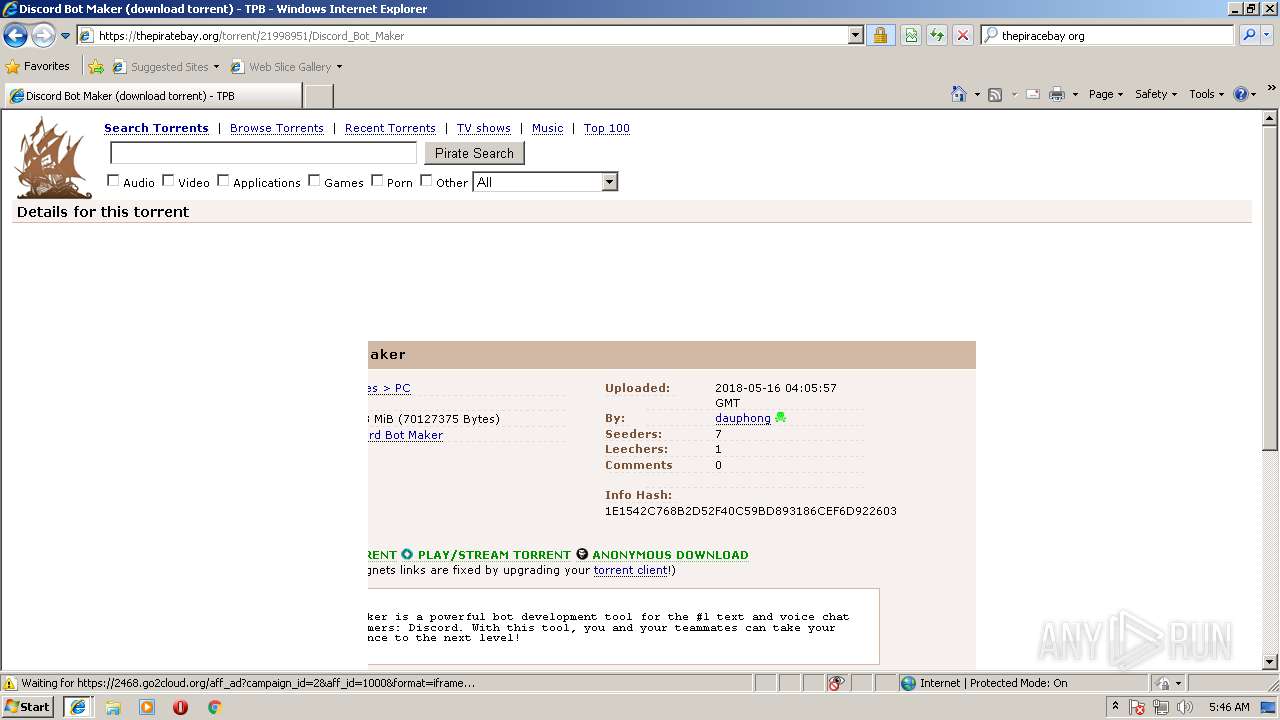Open the Recent Pages dropdown arrow

(x=65, y=36)
